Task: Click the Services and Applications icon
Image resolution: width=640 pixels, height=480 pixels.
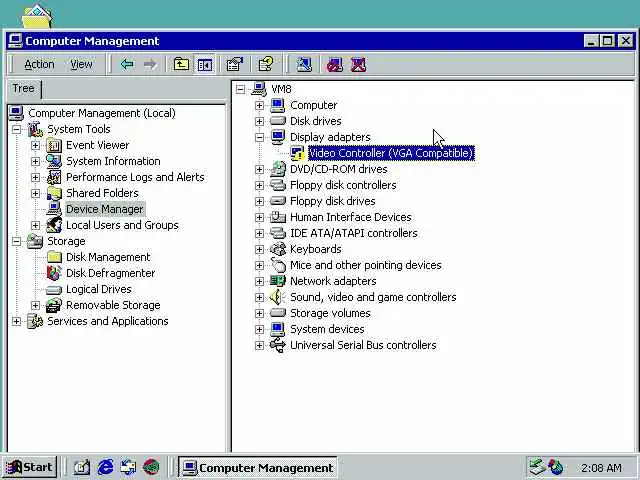Action: (35, 321)
